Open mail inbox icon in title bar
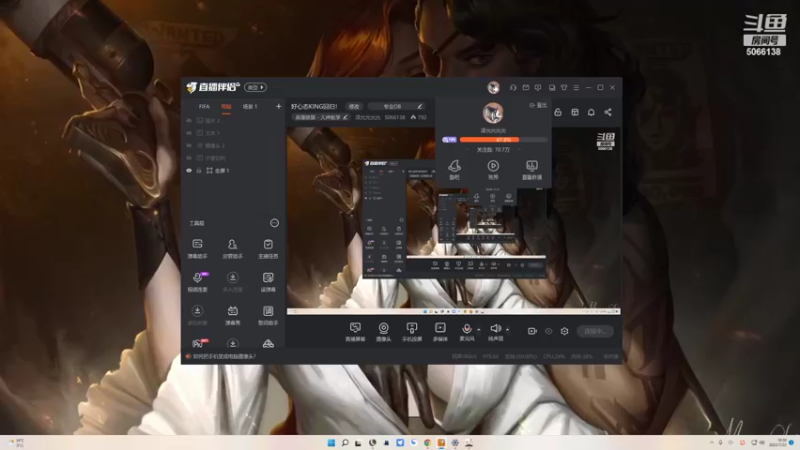Screen dimensions: 800x450 (x=526, y=88)
